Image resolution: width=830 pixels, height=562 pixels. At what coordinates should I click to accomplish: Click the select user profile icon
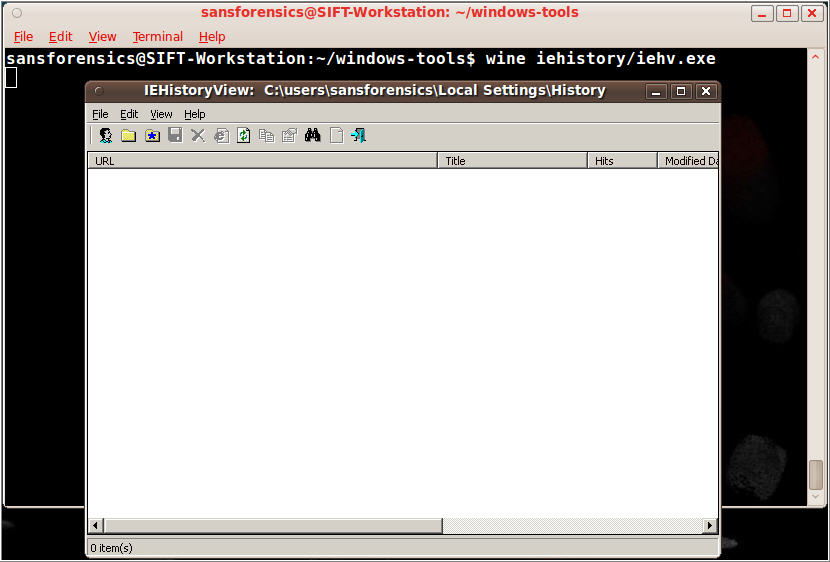[x=106, y=135]
